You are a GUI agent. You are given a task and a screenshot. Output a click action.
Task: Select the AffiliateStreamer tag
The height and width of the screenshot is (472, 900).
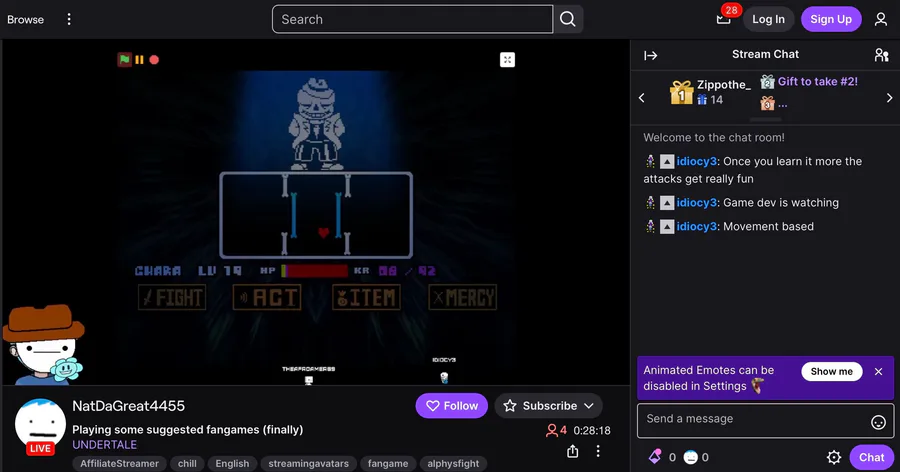pos(119,463)
